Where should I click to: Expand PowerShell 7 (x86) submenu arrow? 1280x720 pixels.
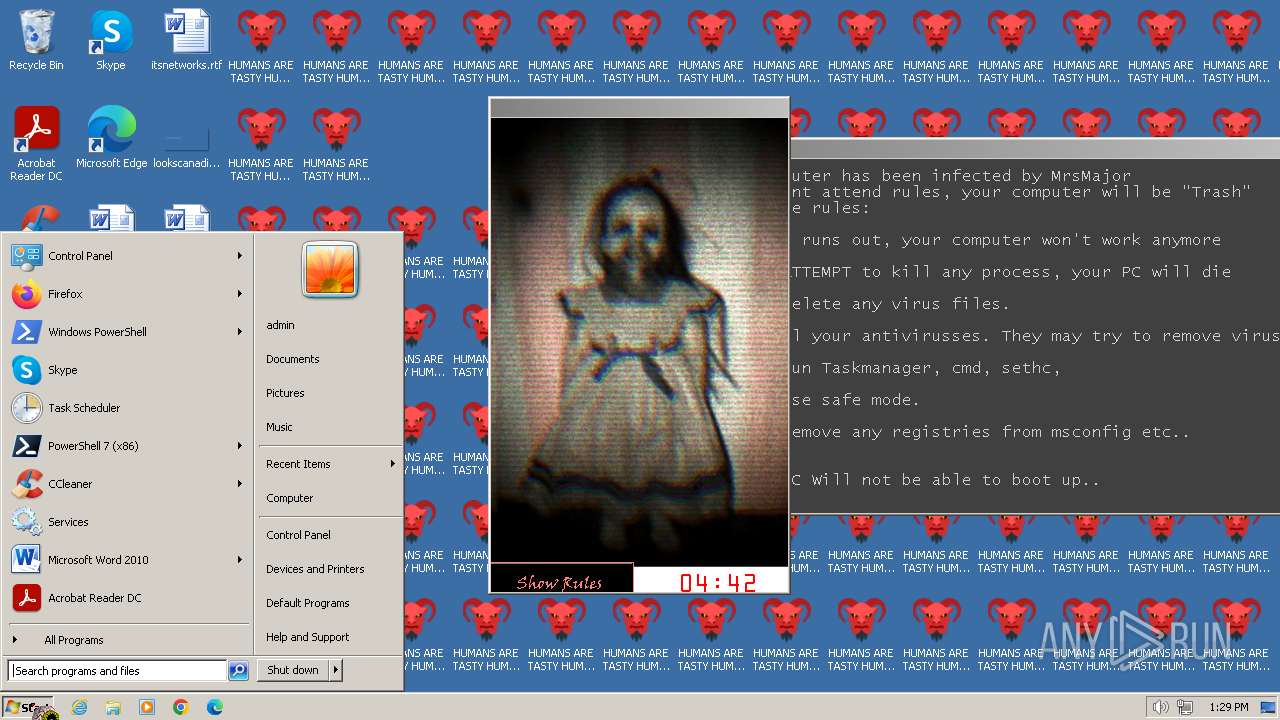pyautogui.click(x=240, y=446)
